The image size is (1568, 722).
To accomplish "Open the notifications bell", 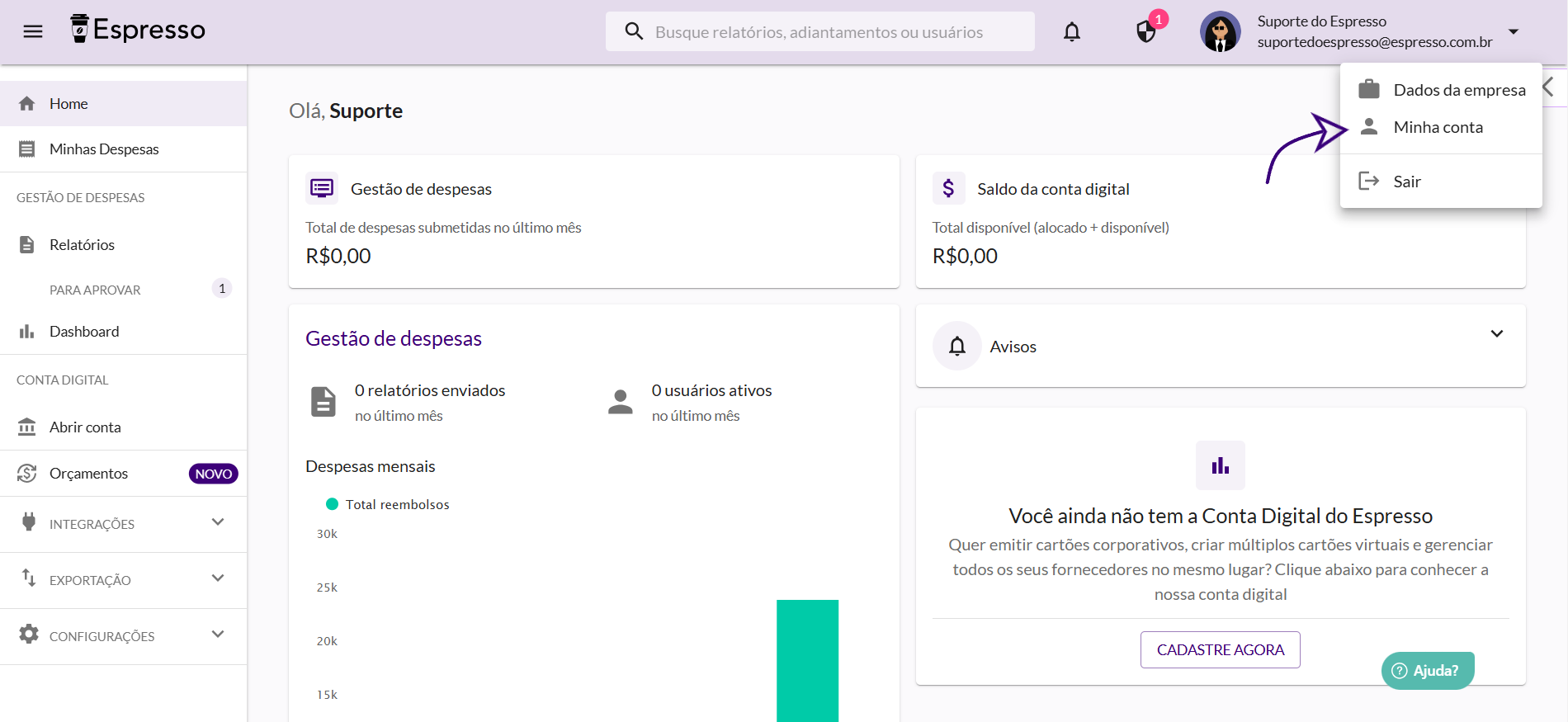I will tap(1072, 32).
